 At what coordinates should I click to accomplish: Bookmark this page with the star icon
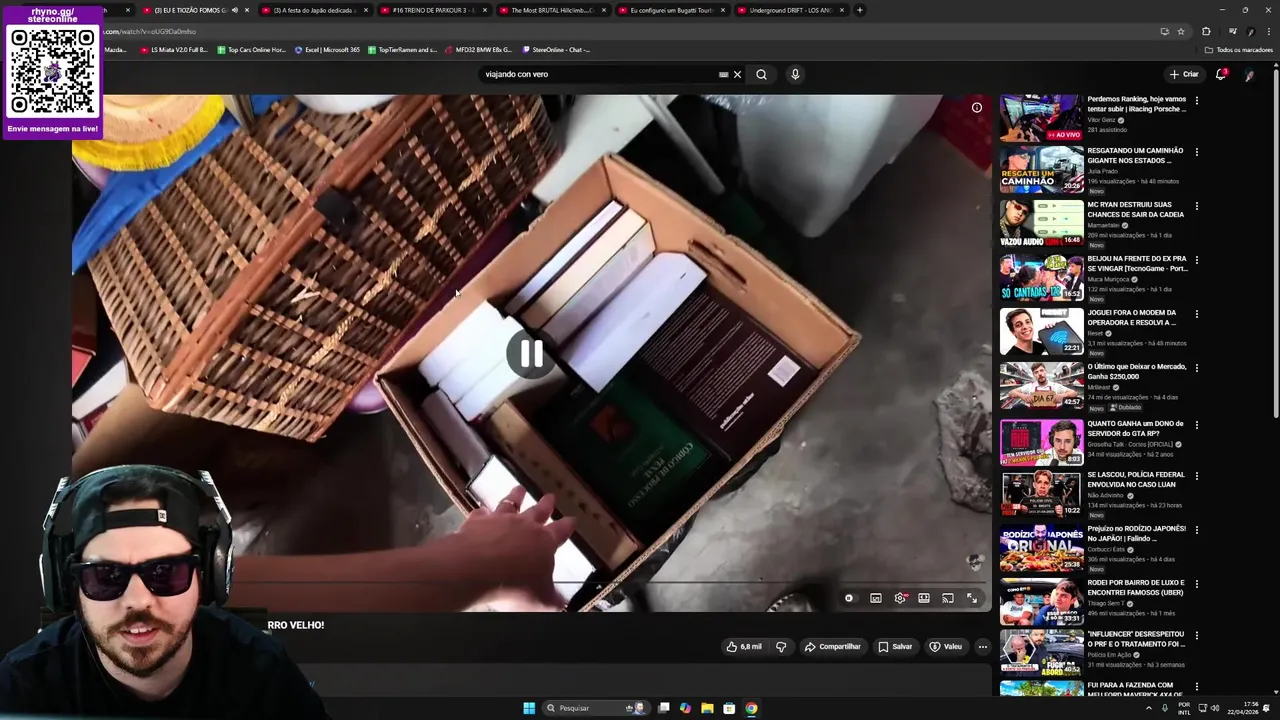point(1181,31)
